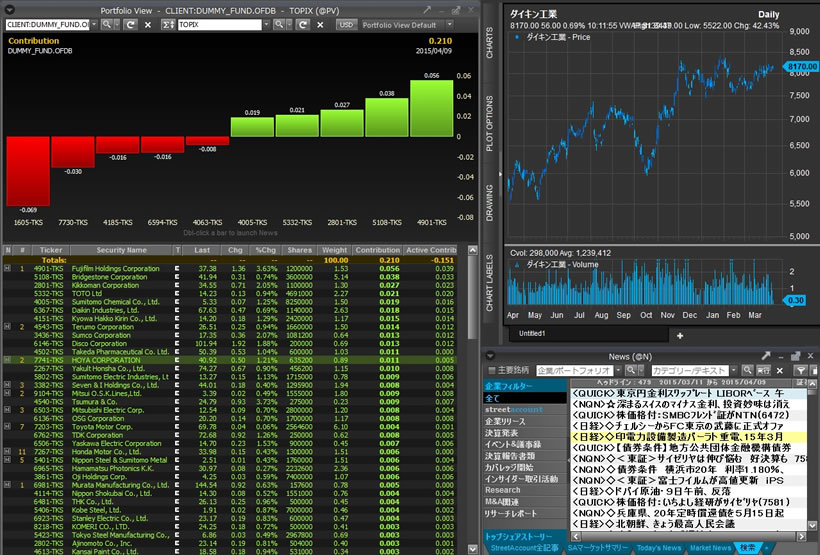Expand row 7741-TKS HOYA group

coord(7,360)
